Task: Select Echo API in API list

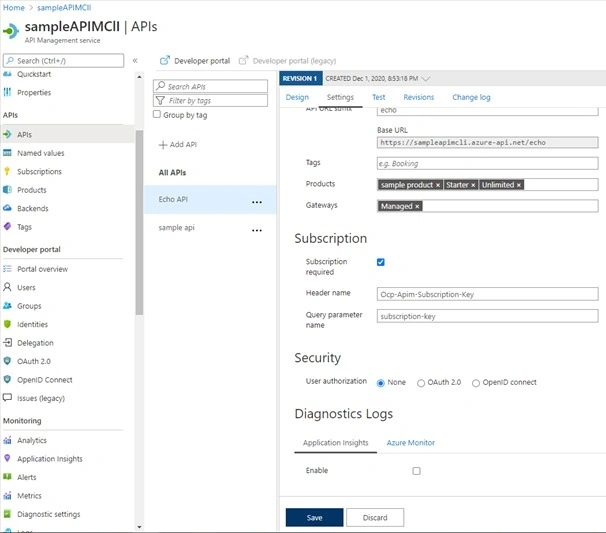Action: click(x=210, y=199)
